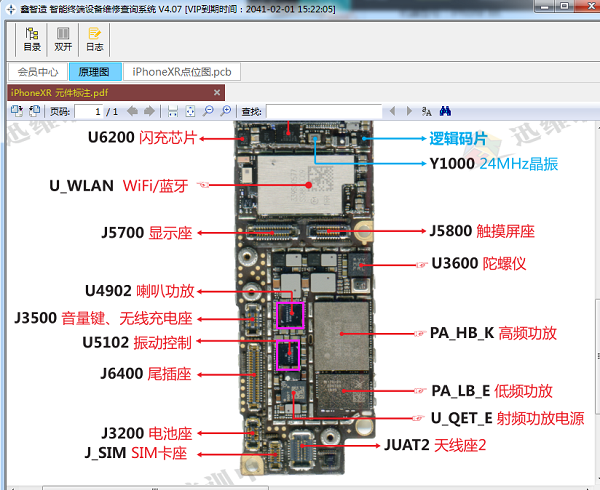The width and height of the screenshot is (600, 490).
Task: Find next match arrow
Action: click(409, 111)
